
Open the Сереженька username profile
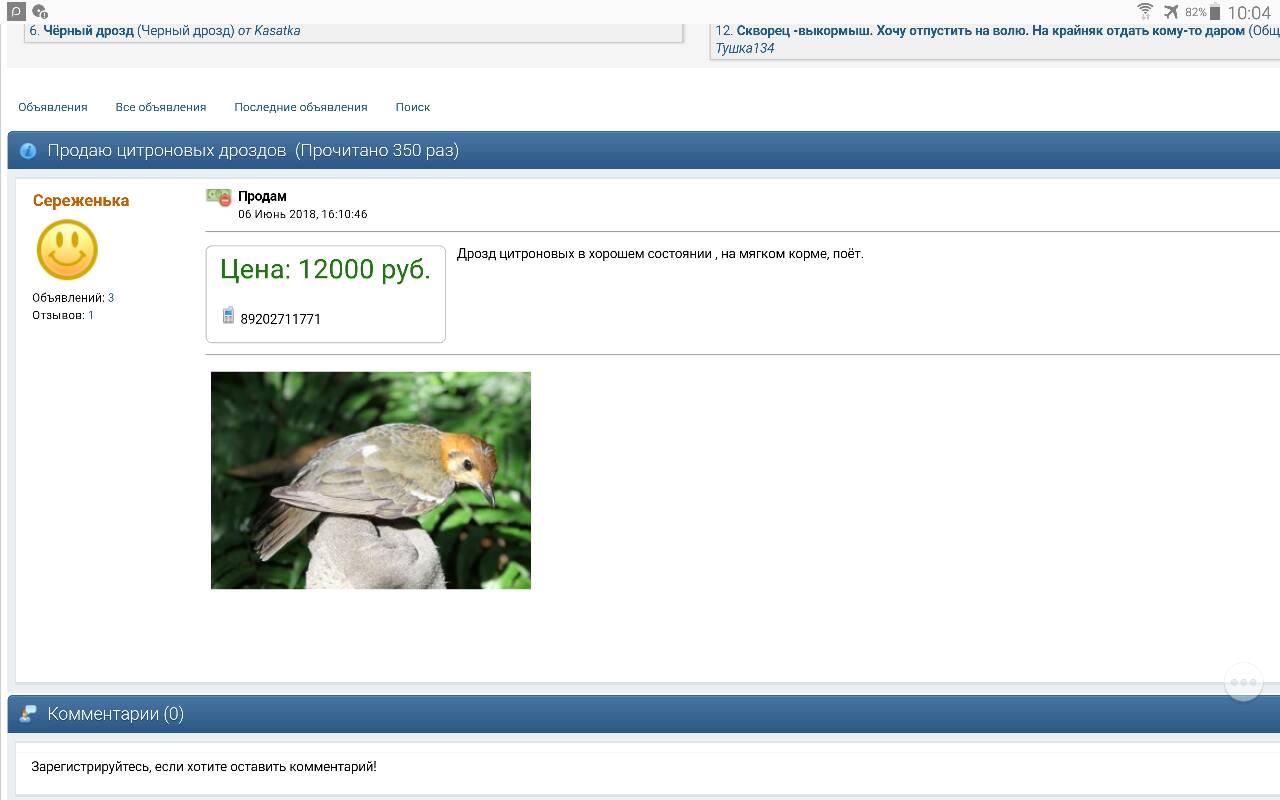click(x=81, y=200)
